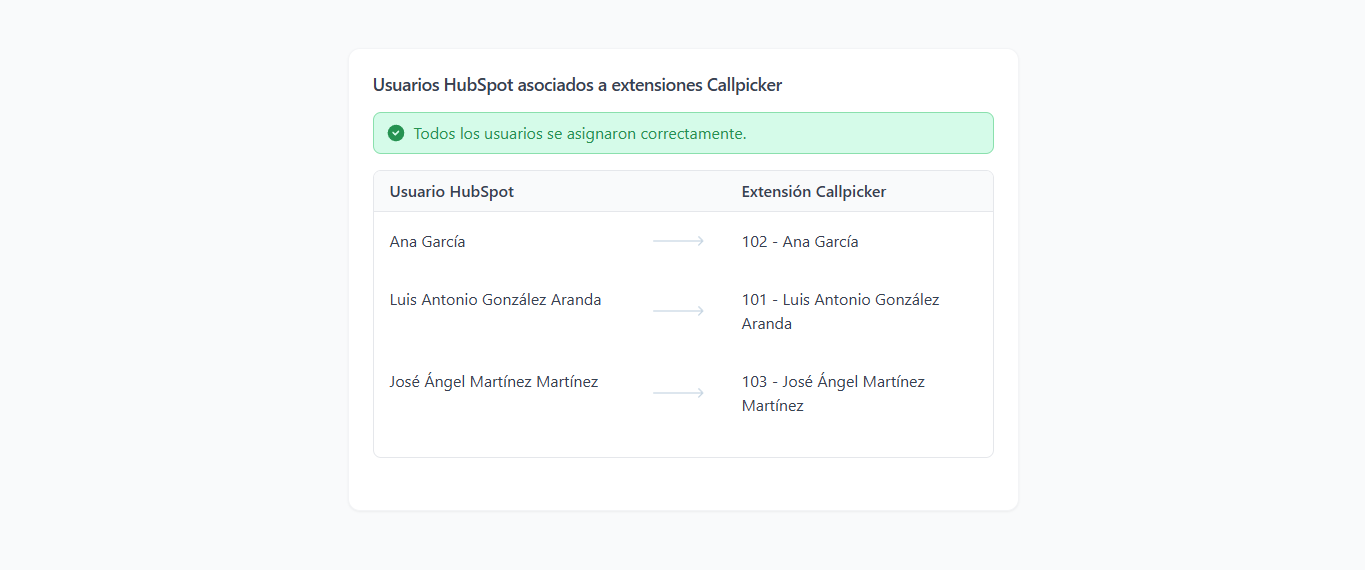This screenshot has height=570, width=1365.
Task: Click the word 'Callpicker' in the card title
Action: (x=745, y=85)
